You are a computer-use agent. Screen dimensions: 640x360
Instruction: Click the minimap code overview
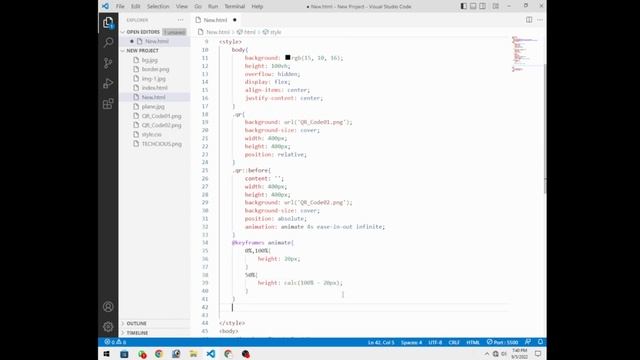(526, 54)
